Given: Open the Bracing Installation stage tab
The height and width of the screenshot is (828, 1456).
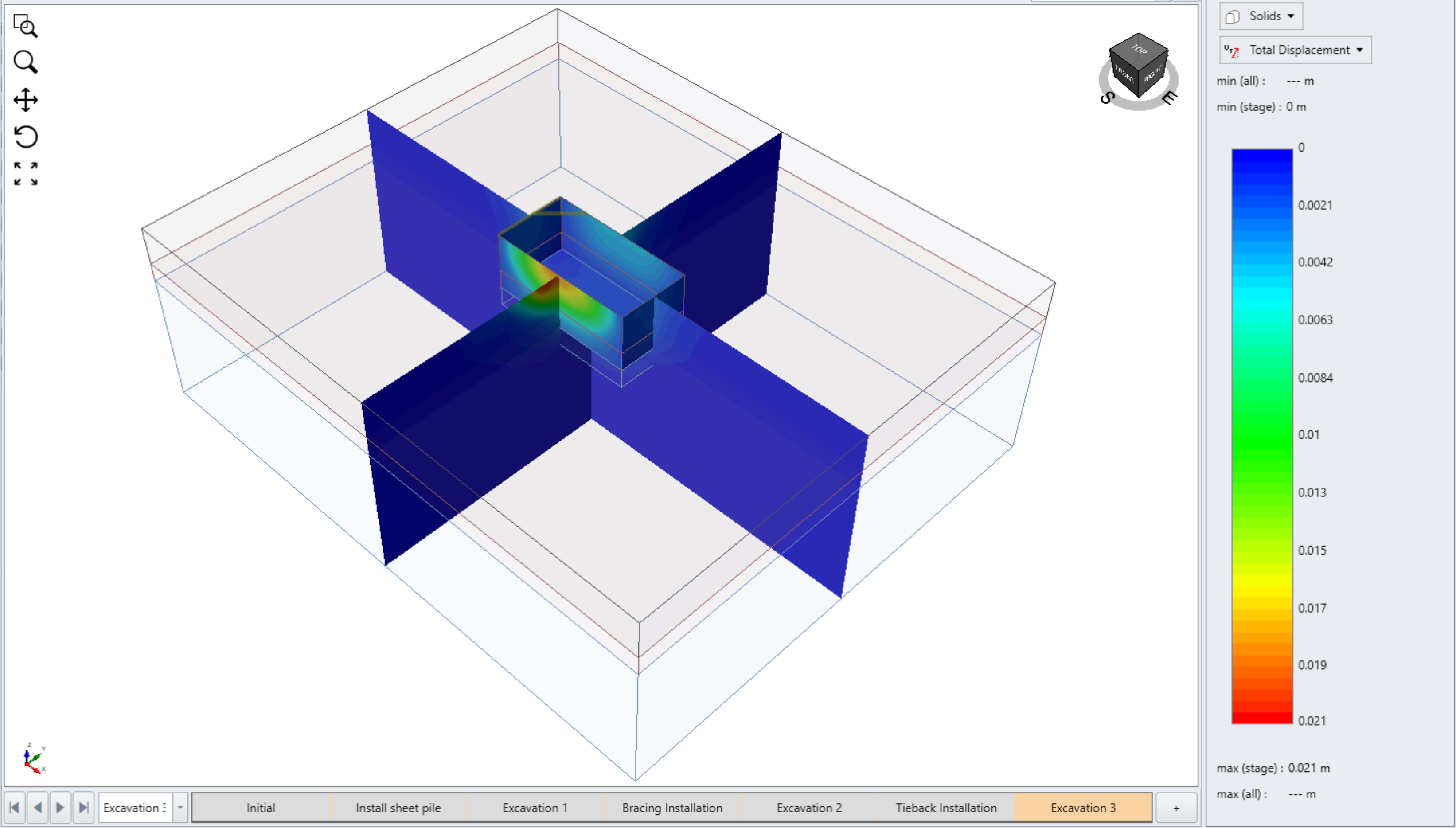Looking at the screenshot, I should pos(672,808).
